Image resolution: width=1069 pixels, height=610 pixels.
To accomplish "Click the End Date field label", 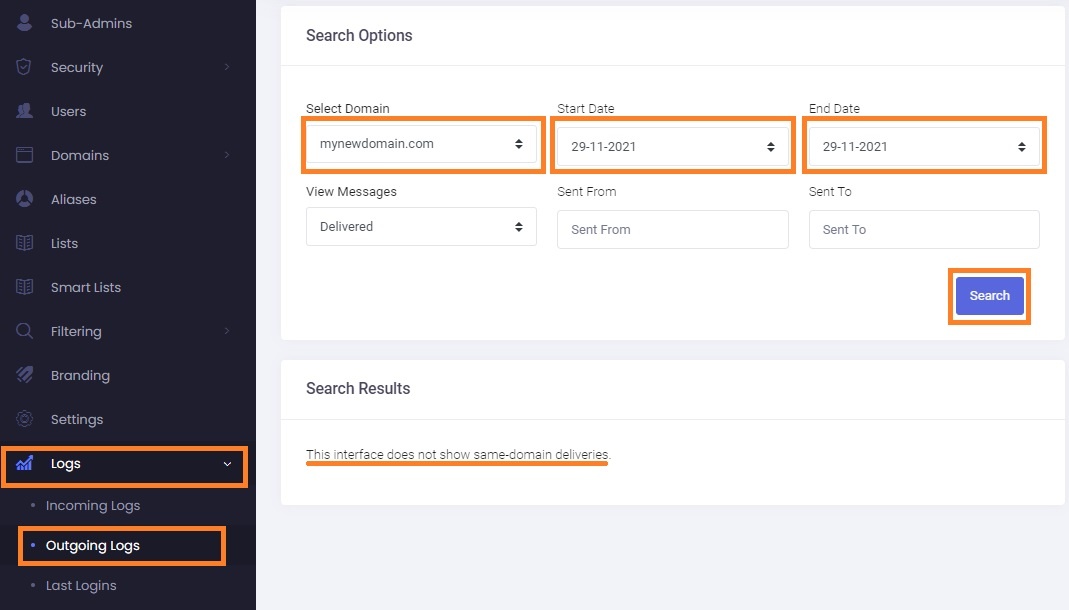I will (x=834, y=108).
